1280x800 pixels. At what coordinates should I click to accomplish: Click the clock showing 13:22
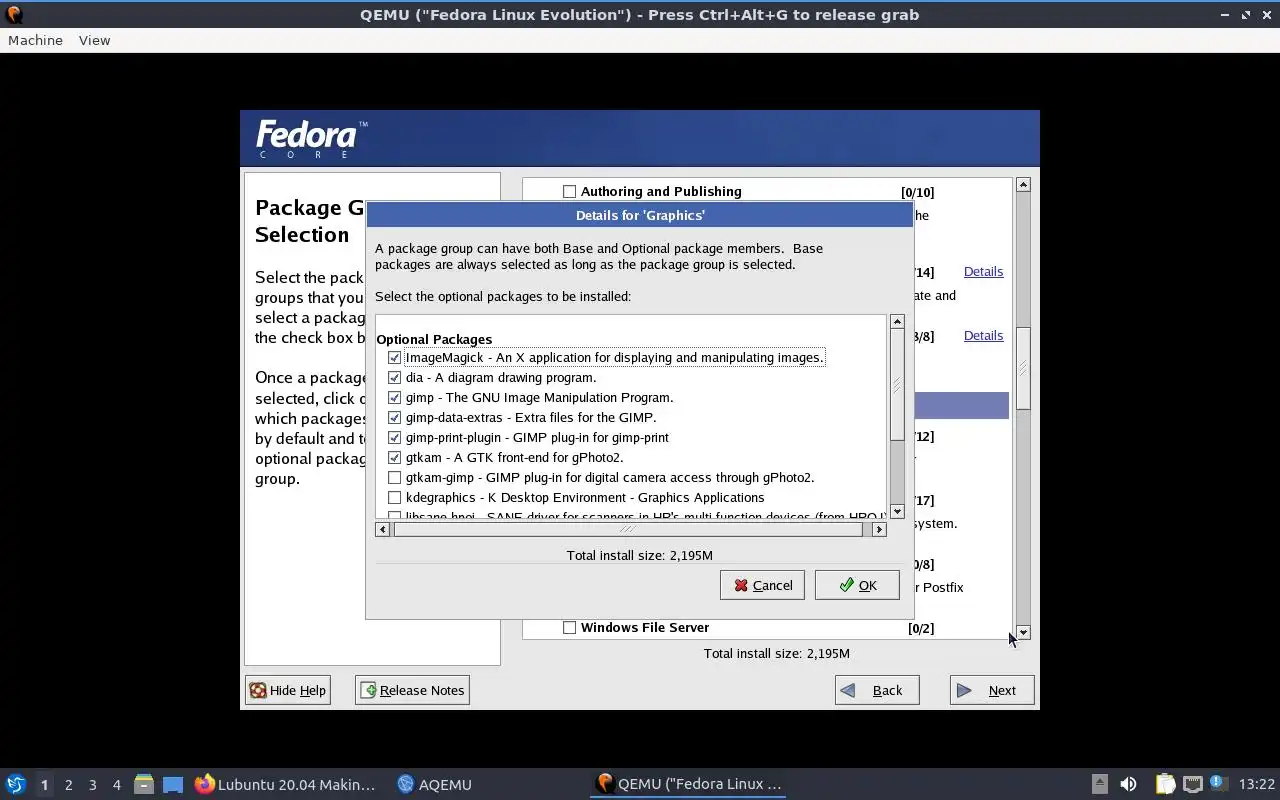click(x=1256, y=784)
